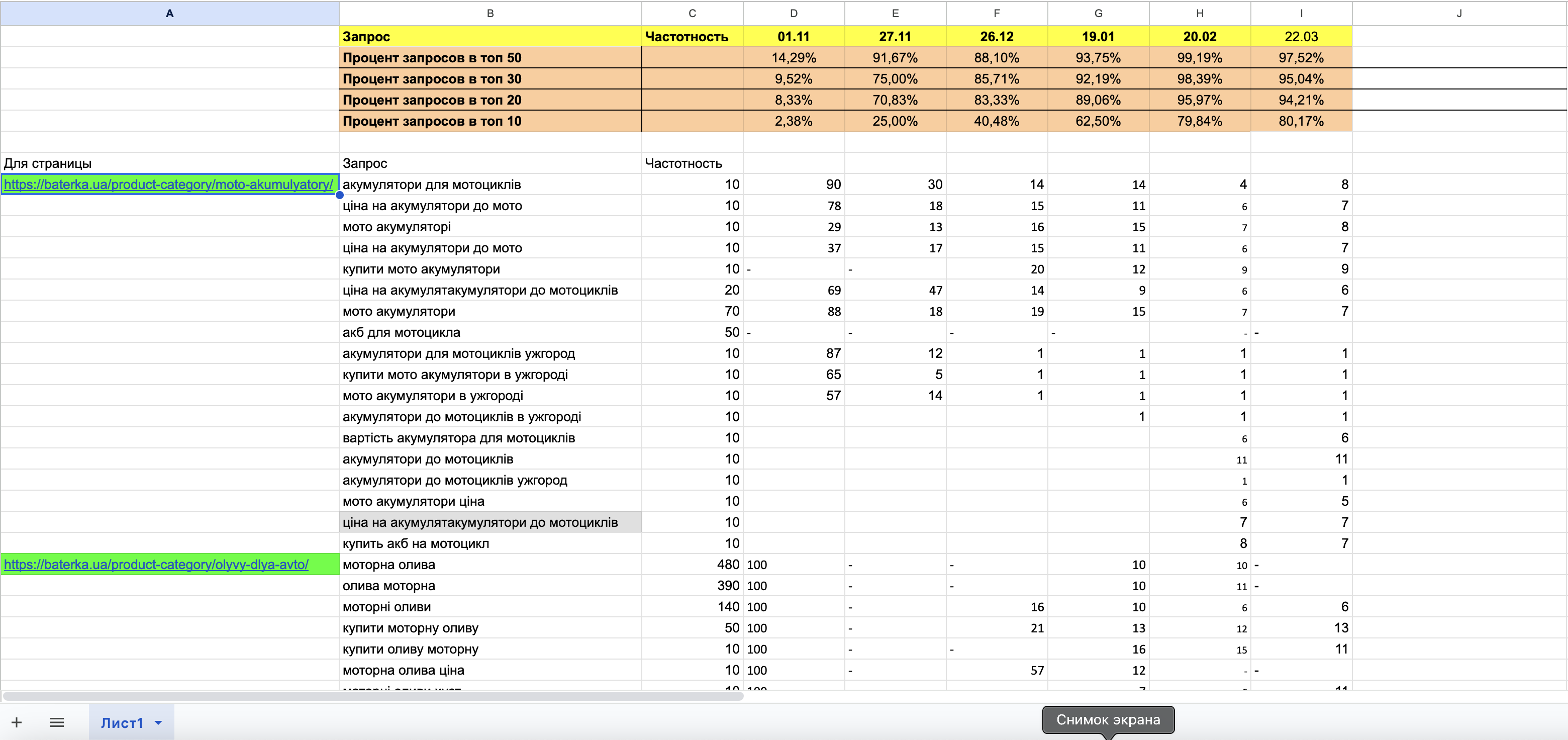Open the moto-akumulyatory category link
The image size is (1568, 740).
click(x=168, y=184)
